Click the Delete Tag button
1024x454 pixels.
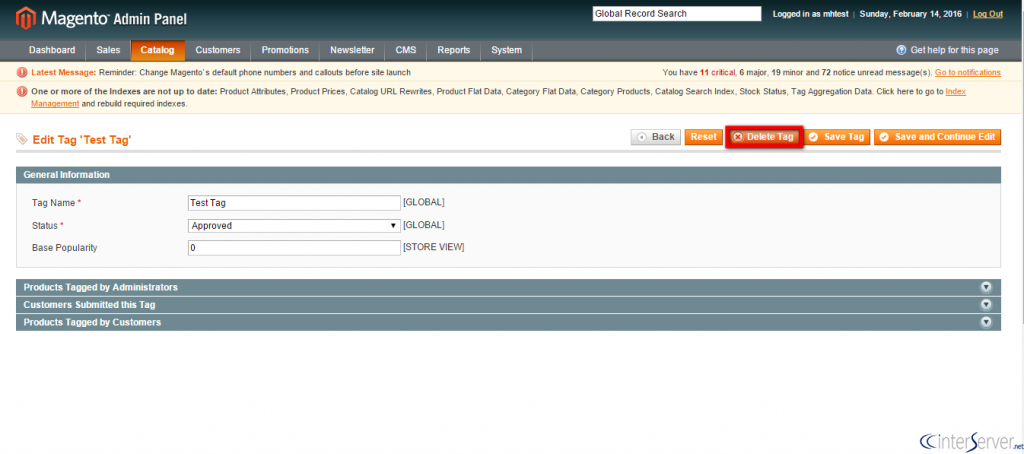pos(763,137)
